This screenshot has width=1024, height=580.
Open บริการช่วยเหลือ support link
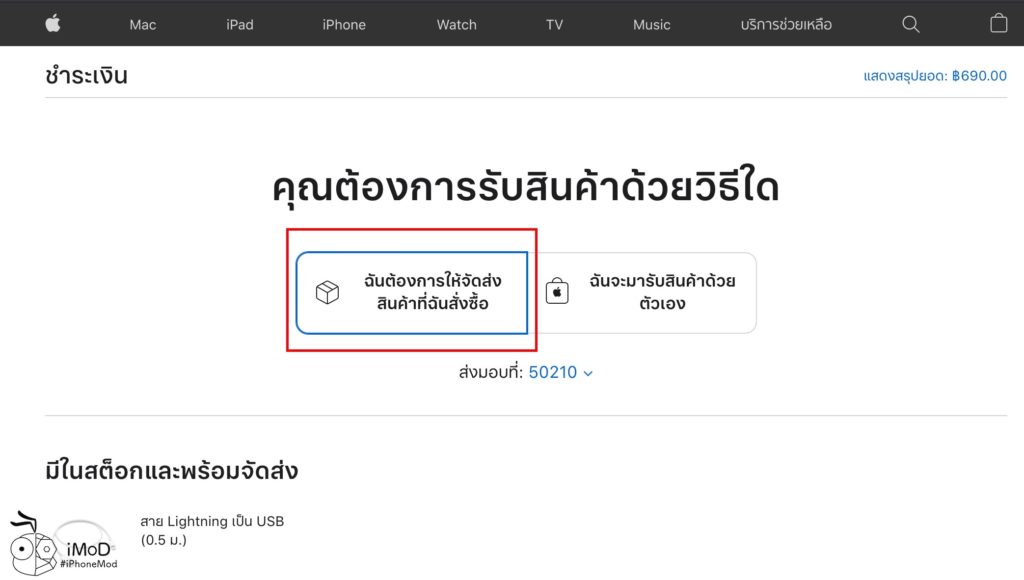coord(786,24)
